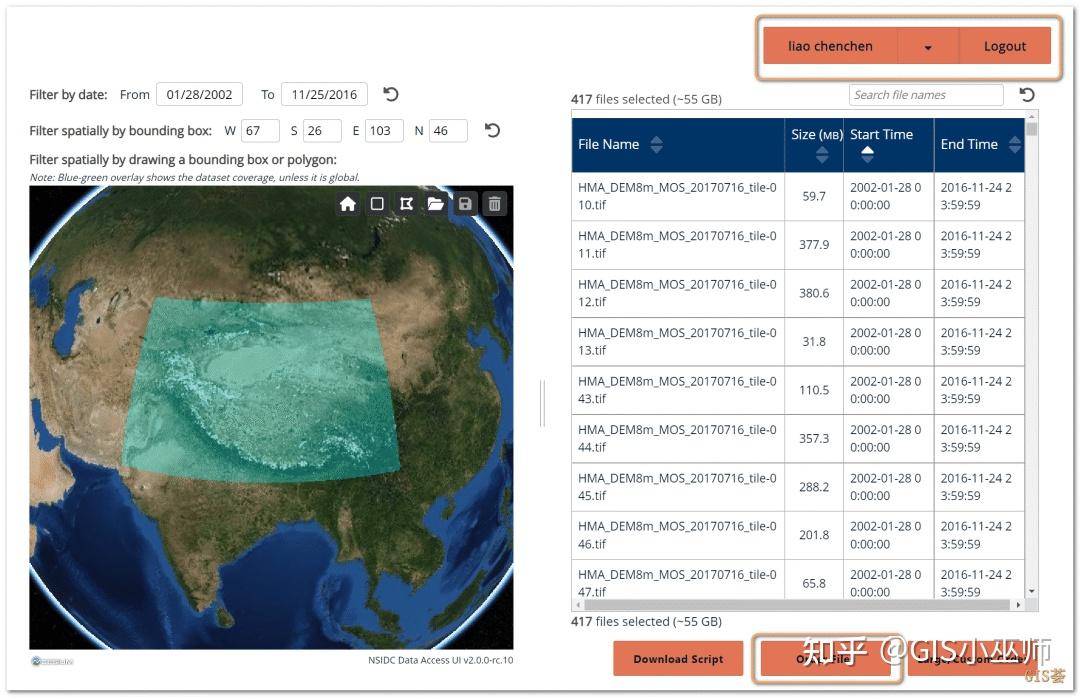Screen dimensions: 1080x697
Task: Expand the user account dropdown arrow
Action: click(928, 46)
